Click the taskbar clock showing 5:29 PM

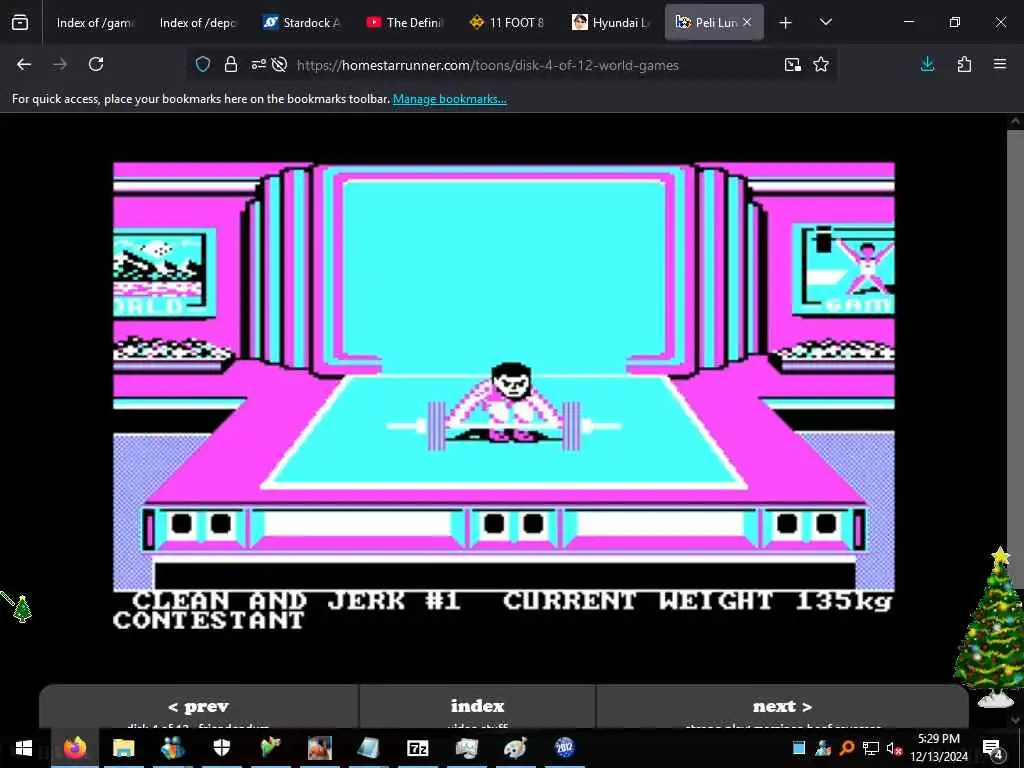938,748
